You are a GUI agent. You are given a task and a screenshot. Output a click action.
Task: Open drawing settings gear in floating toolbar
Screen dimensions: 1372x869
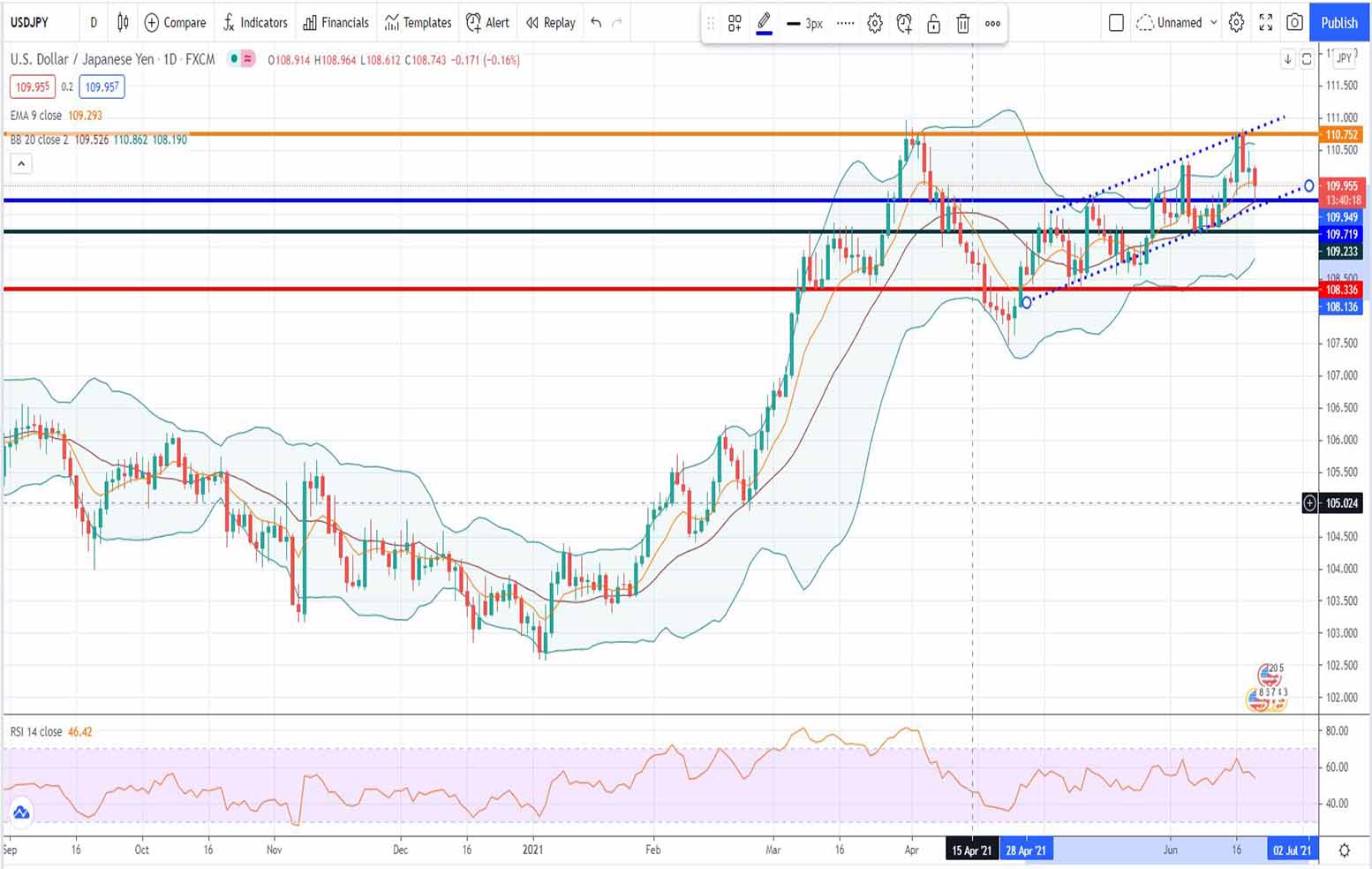[874, 24]
